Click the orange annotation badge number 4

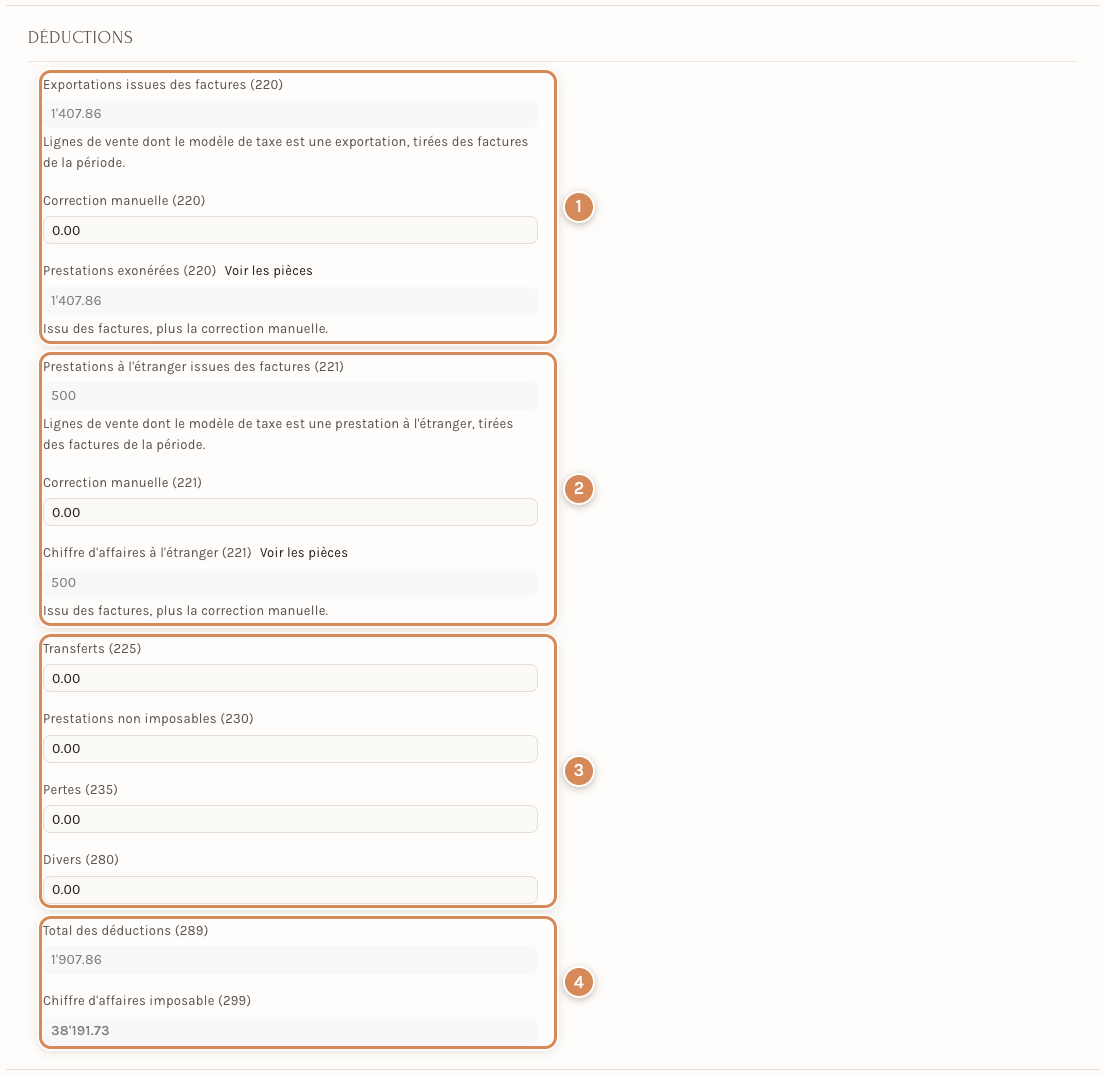tap(578, 982)
